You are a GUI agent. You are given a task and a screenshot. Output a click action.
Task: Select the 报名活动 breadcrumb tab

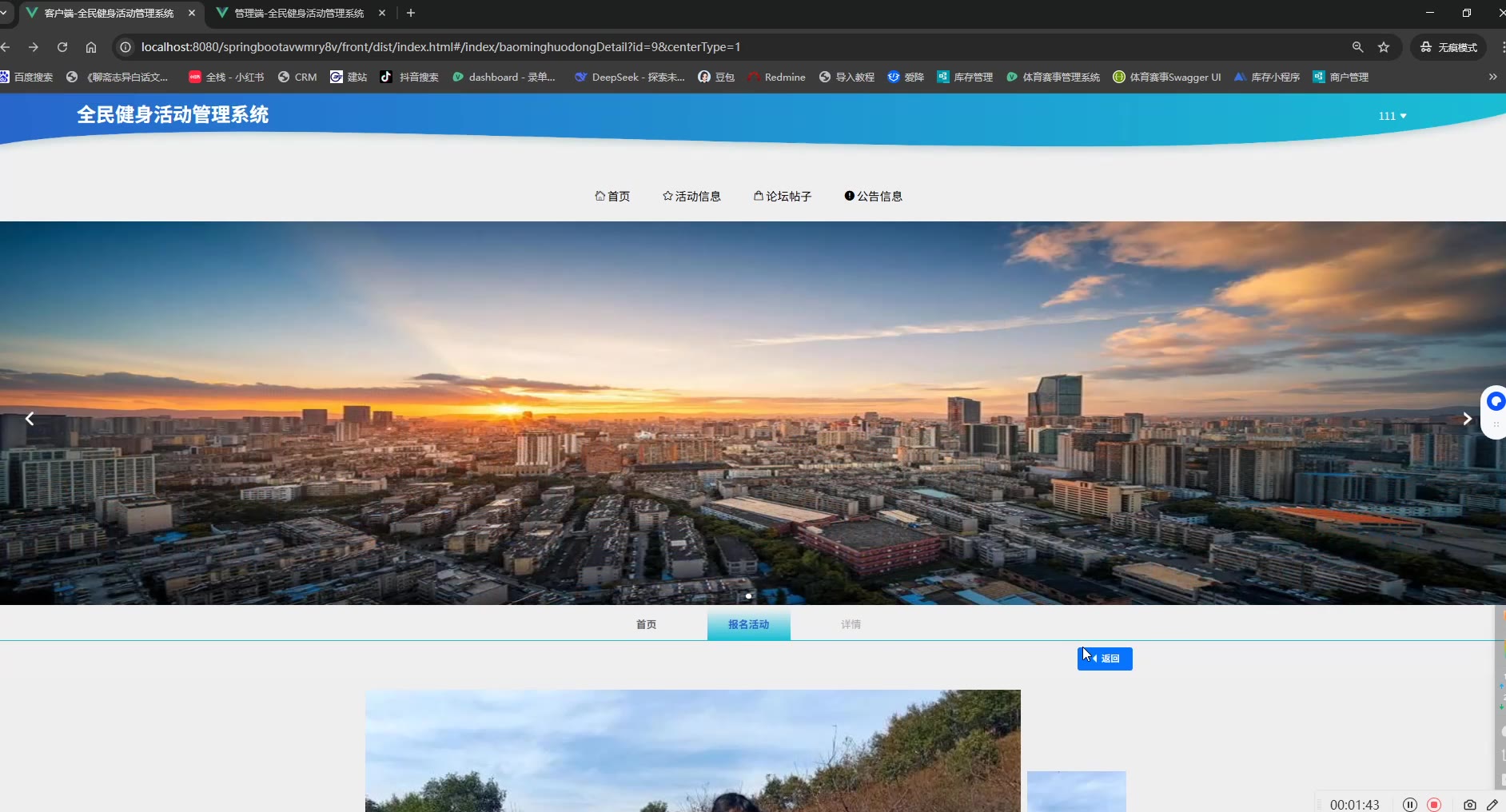coord(749,625)
